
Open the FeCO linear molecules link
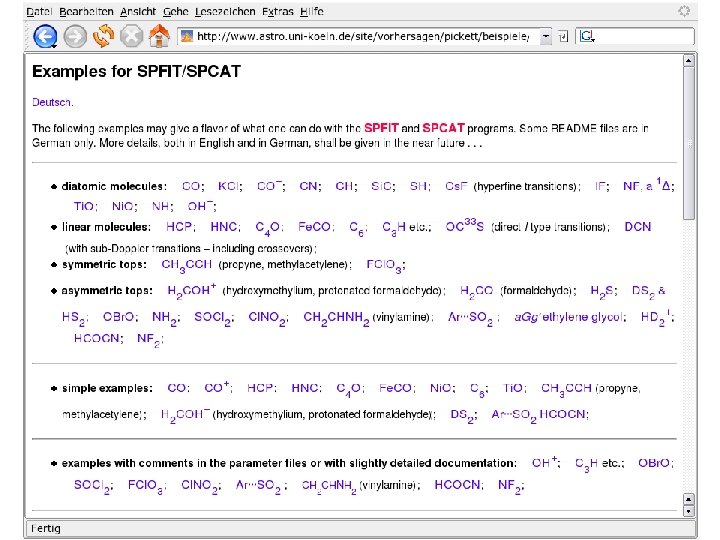click(x=314, y=227)
